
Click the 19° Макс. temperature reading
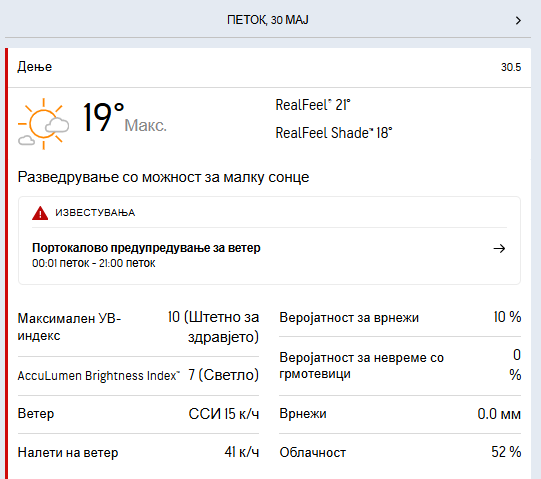[125, 118]
